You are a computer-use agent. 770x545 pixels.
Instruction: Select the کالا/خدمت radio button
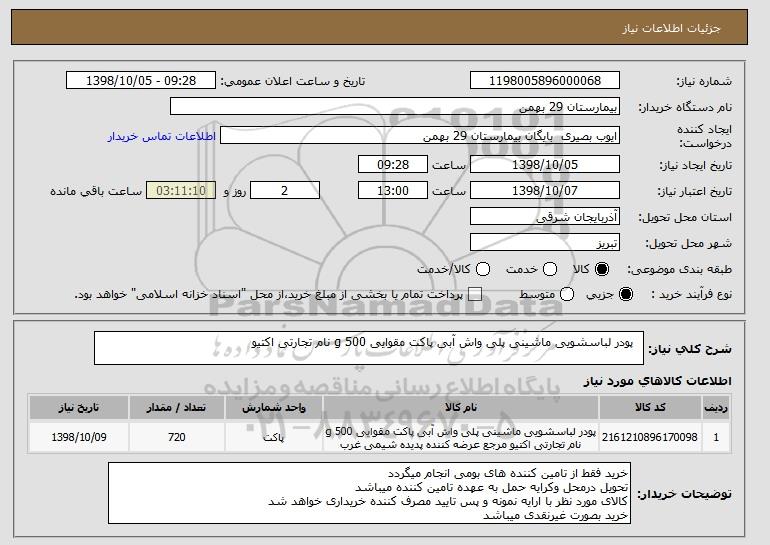pos(483,269)
